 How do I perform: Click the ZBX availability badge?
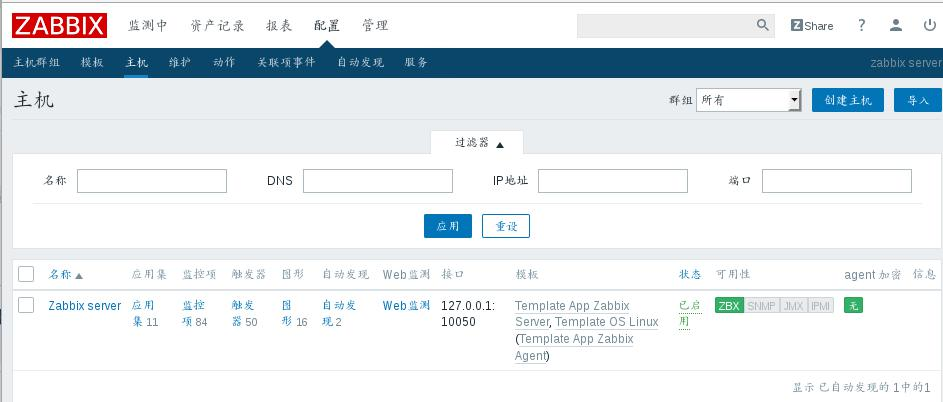point(729,305)
